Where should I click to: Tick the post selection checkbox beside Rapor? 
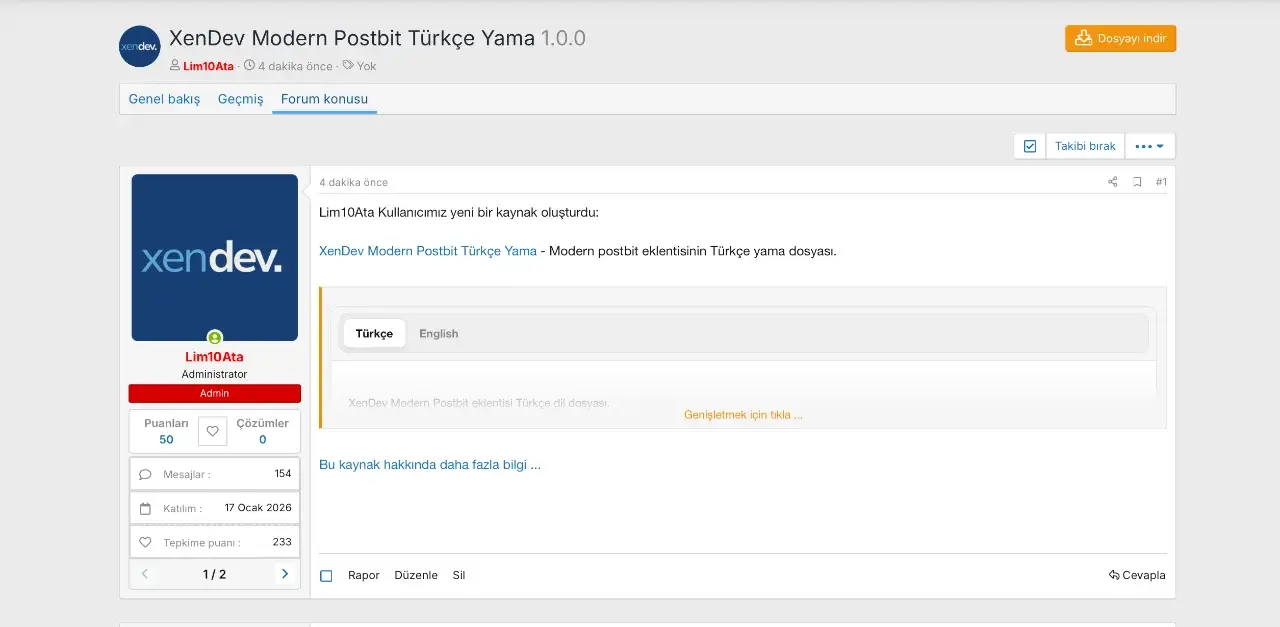pos(326,576)
